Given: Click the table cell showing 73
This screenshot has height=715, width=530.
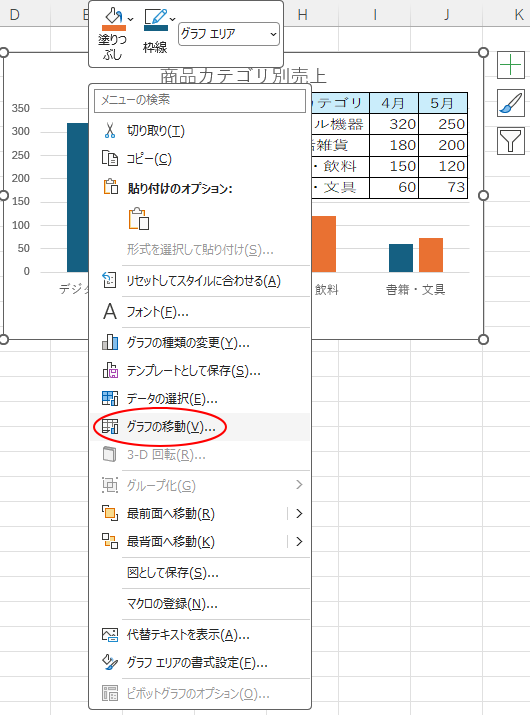Looking at the screenshot, I should (442, 187).
